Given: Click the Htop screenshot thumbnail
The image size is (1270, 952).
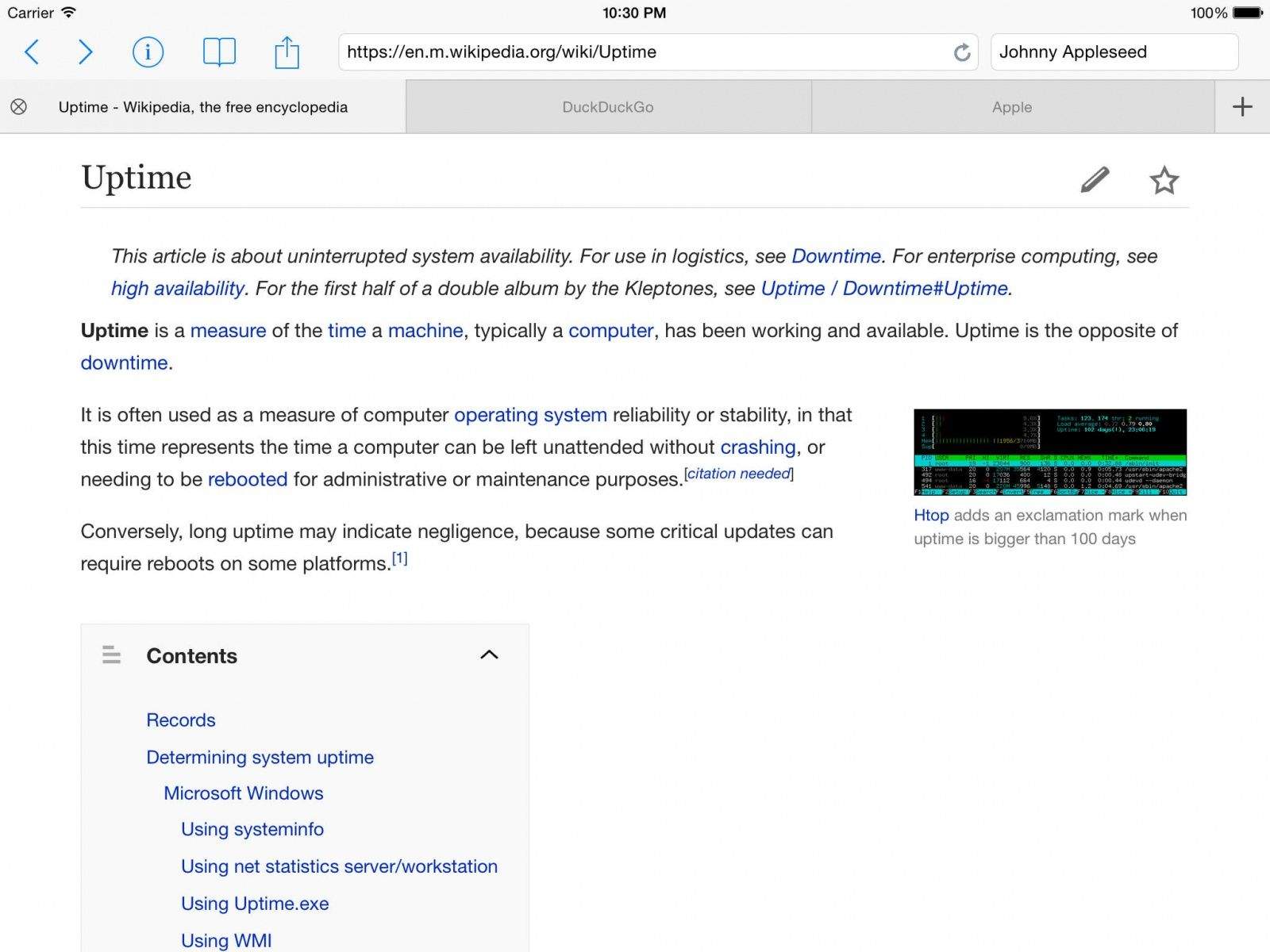Looking at the screenshot, I should (x=1049, y=452).
